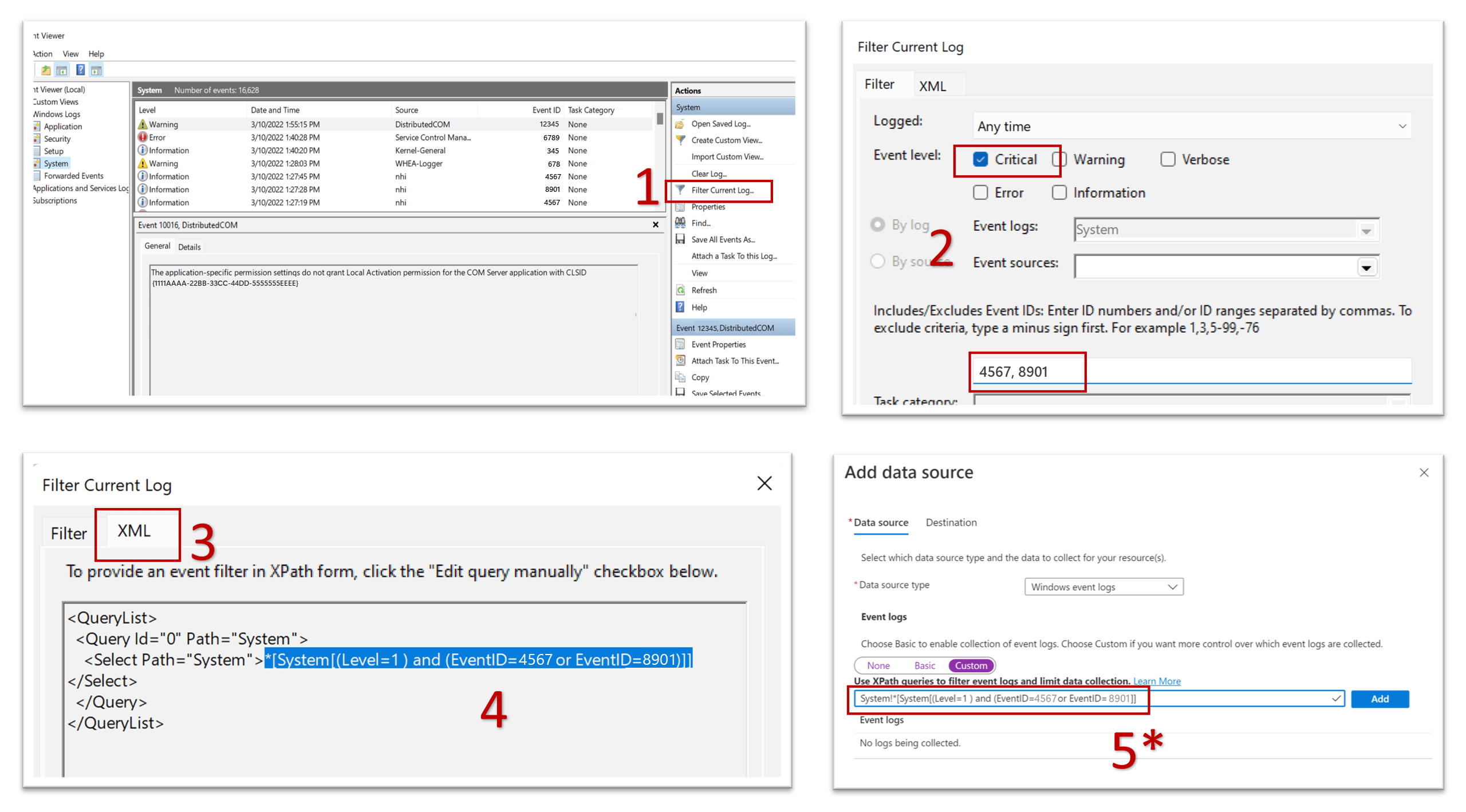Select Filter Current Log in Actions pane
The image size is (1466, 812).
tap(723, 190)
